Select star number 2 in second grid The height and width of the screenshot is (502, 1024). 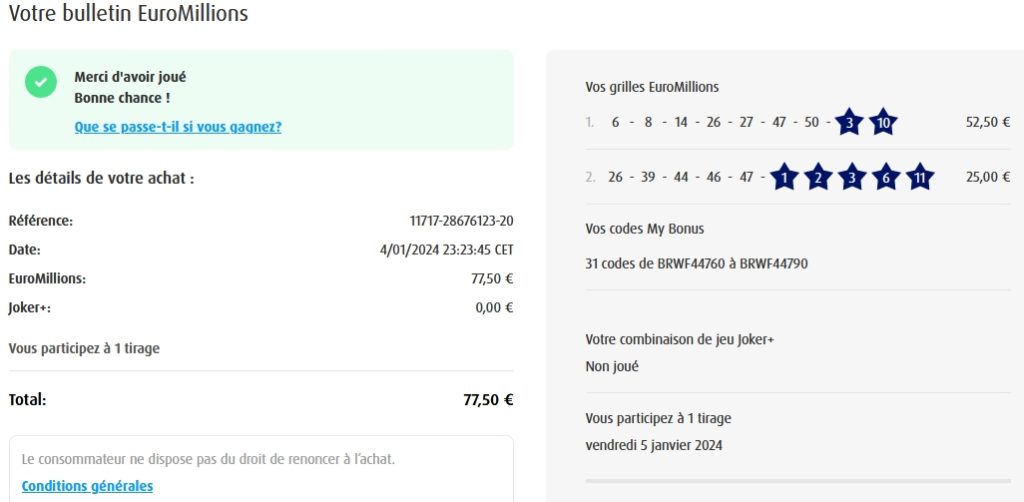coord(818,178)
